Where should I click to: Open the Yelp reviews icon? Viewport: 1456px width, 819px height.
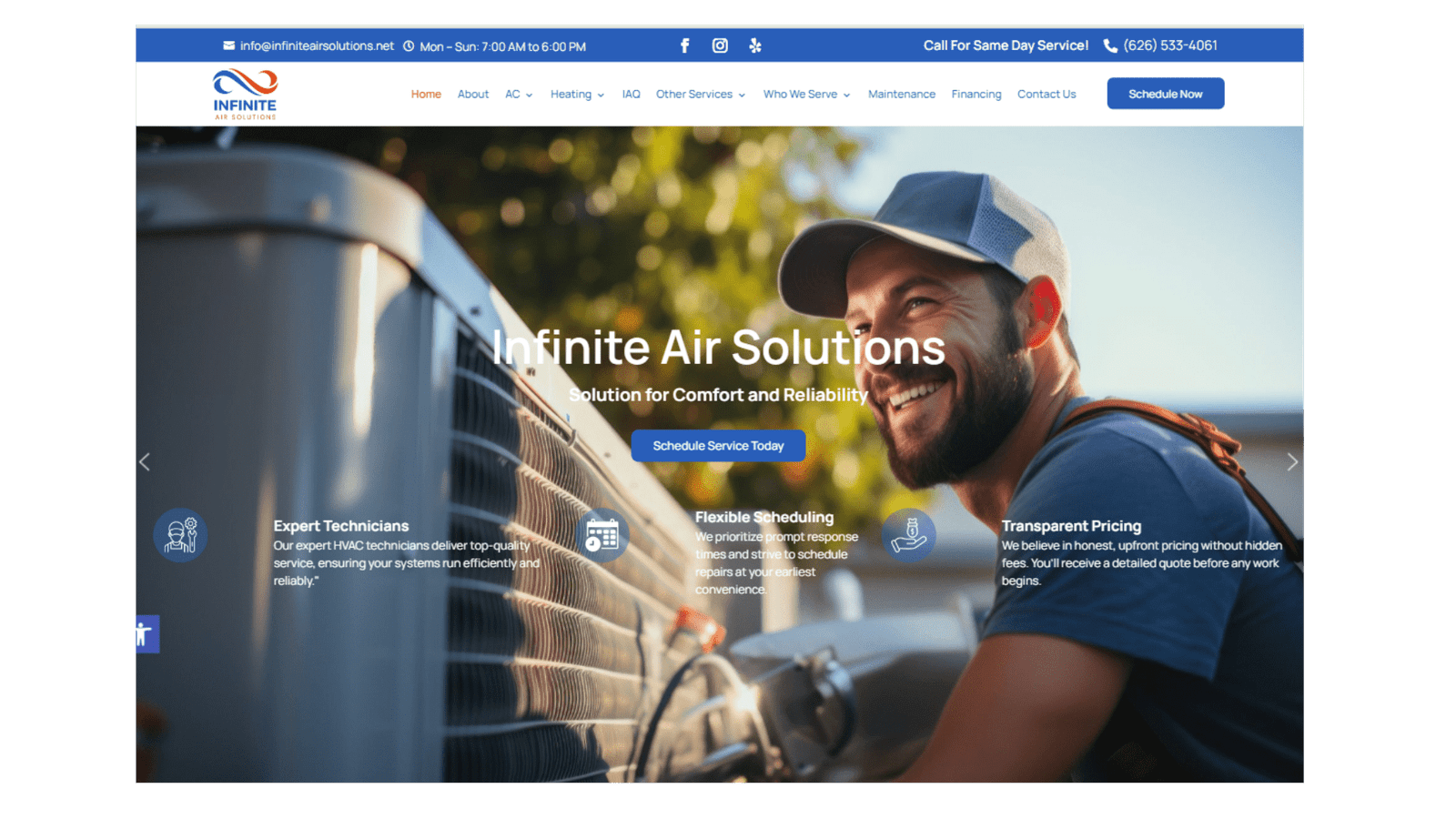tap(755, 45)
